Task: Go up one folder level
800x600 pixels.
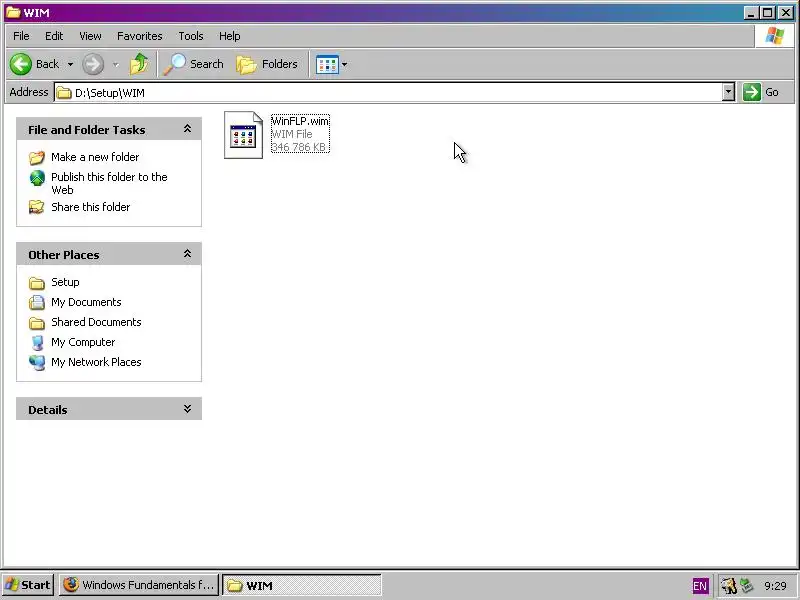Action: [x=139, y=64]
